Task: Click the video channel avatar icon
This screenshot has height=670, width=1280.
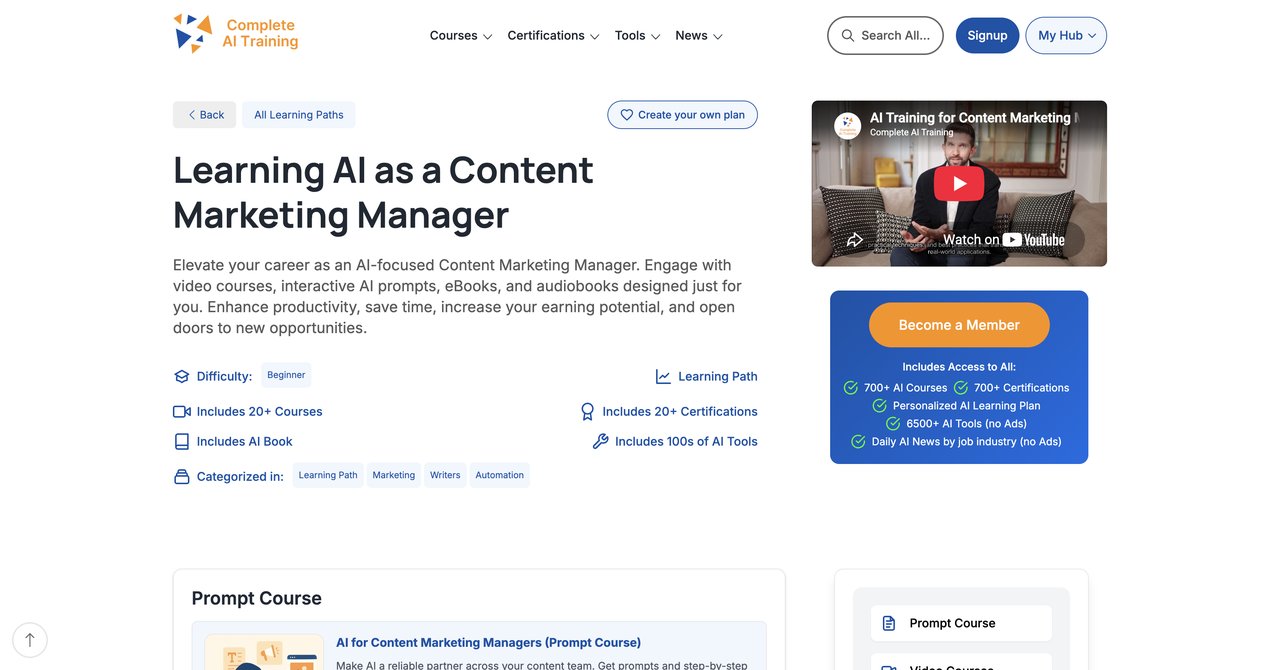Action: point(848,125)
